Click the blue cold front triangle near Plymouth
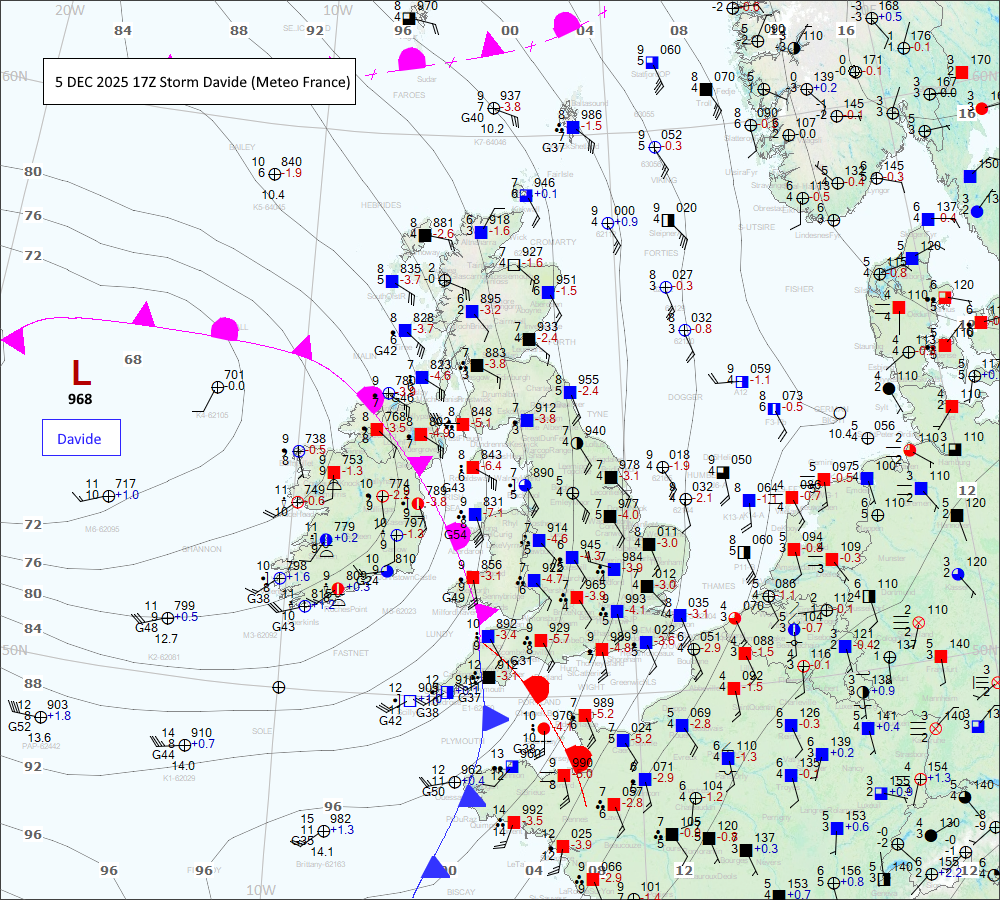 pyautogui.click(x=494, y=718)
